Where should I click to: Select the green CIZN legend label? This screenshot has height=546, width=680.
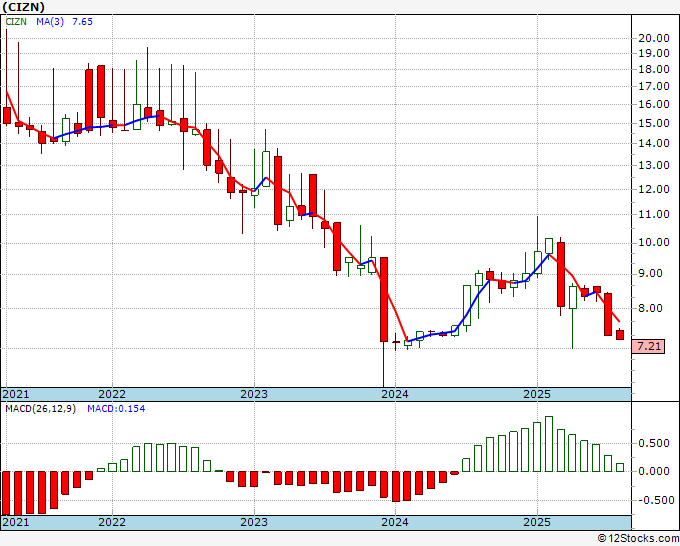tap(16, 22)
